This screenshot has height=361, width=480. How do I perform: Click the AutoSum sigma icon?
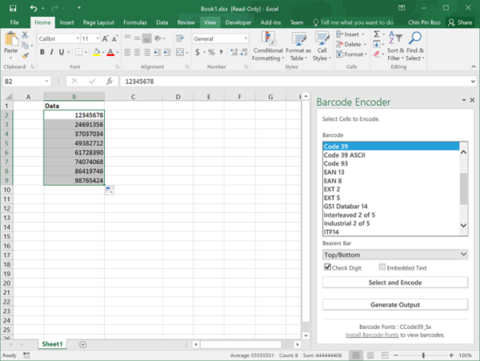point(377,34)
